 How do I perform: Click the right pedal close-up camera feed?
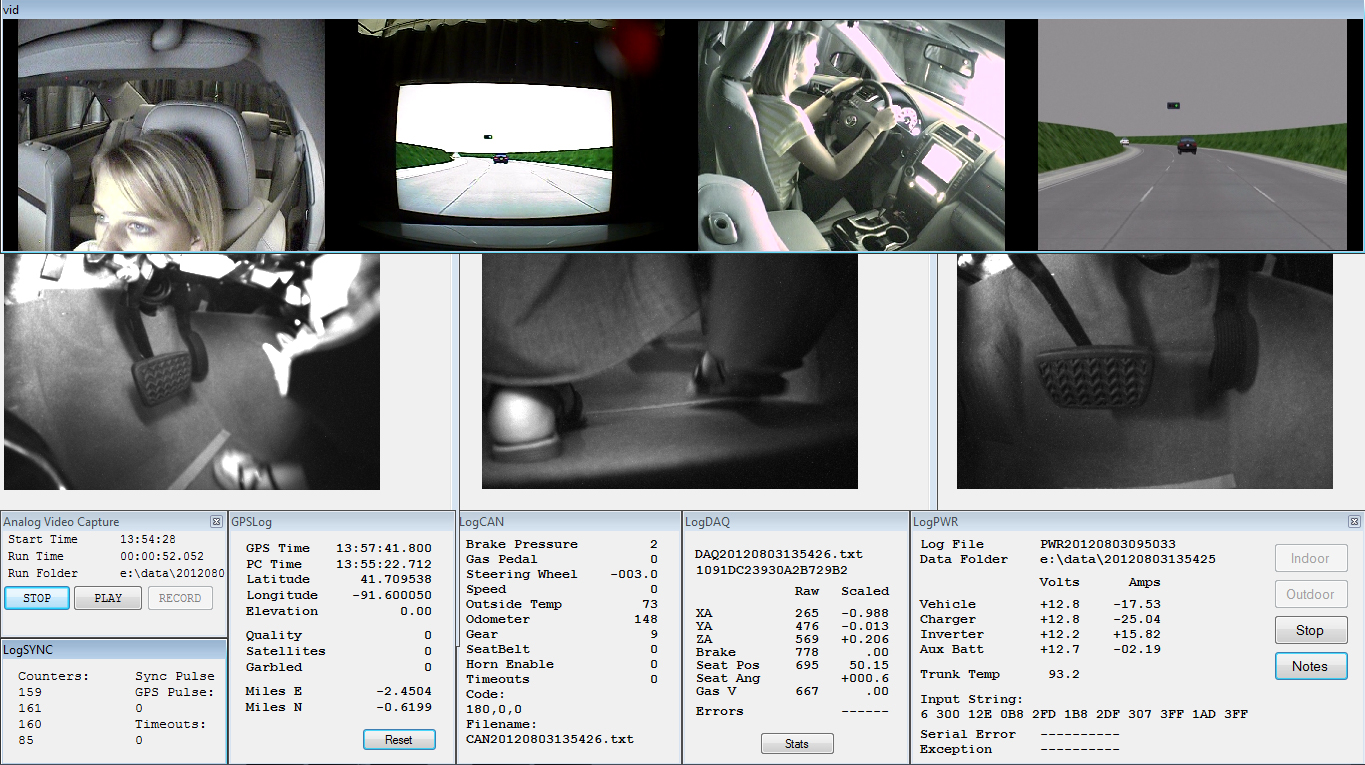click(1144, 372)
